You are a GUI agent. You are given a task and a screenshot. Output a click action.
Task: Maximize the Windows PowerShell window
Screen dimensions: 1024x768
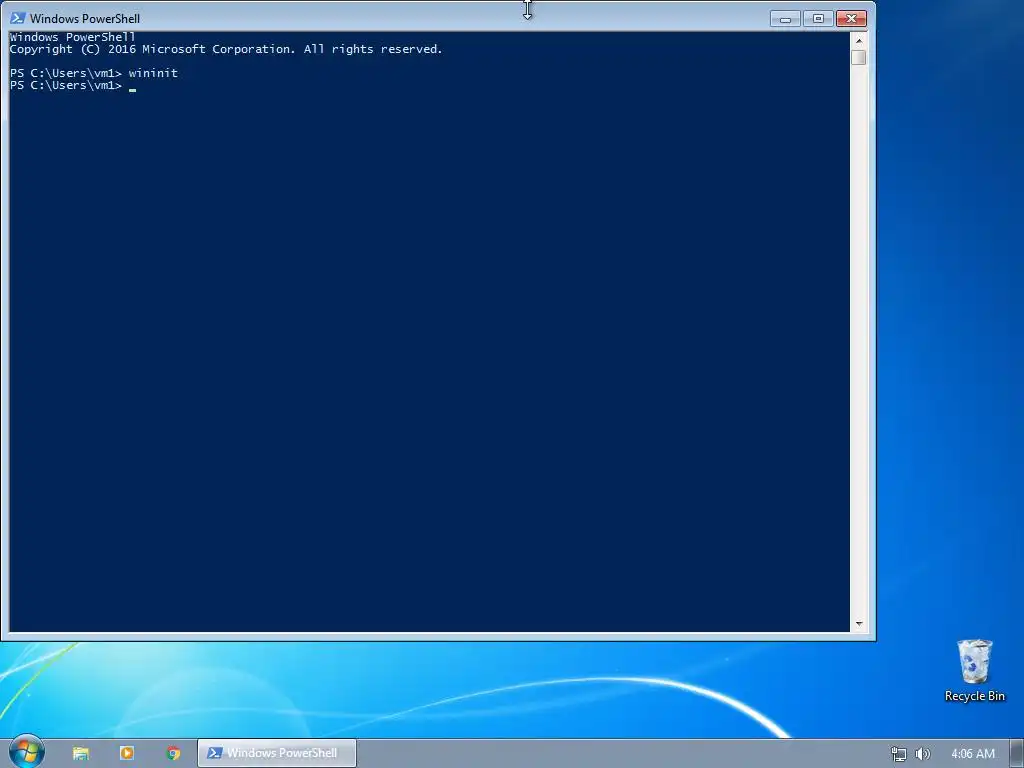pos(818,18)
